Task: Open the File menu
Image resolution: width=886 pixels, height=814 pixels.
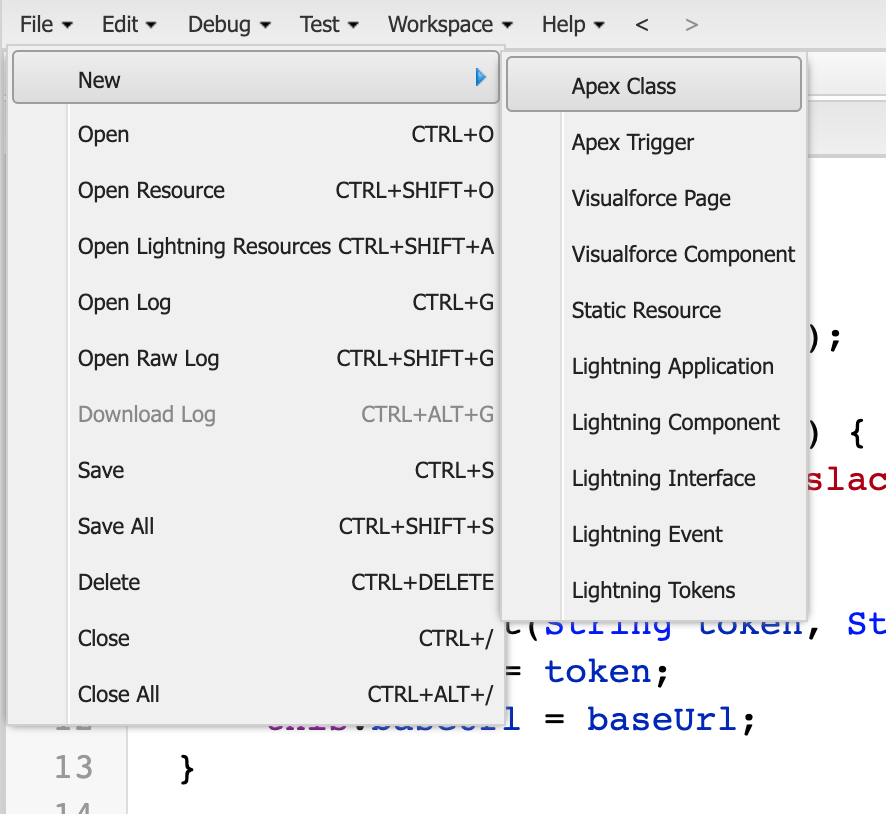Action: click(46, 25)
